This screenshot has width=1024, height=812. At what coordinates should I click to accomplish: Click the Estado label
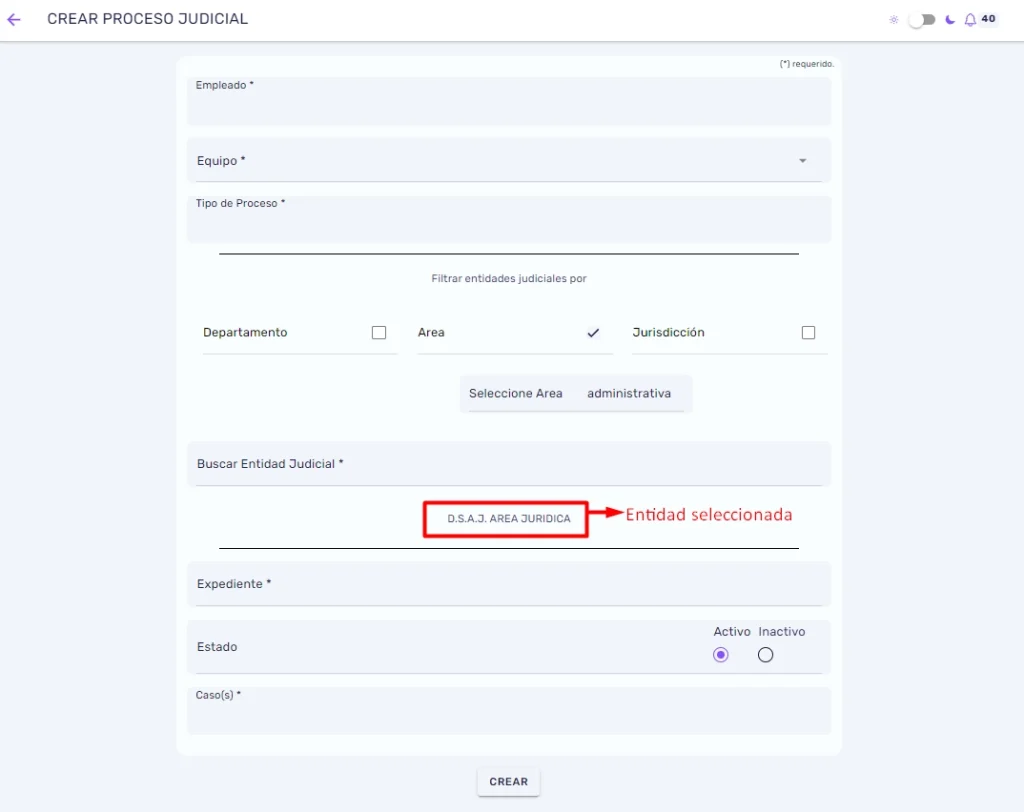point(217,647)
